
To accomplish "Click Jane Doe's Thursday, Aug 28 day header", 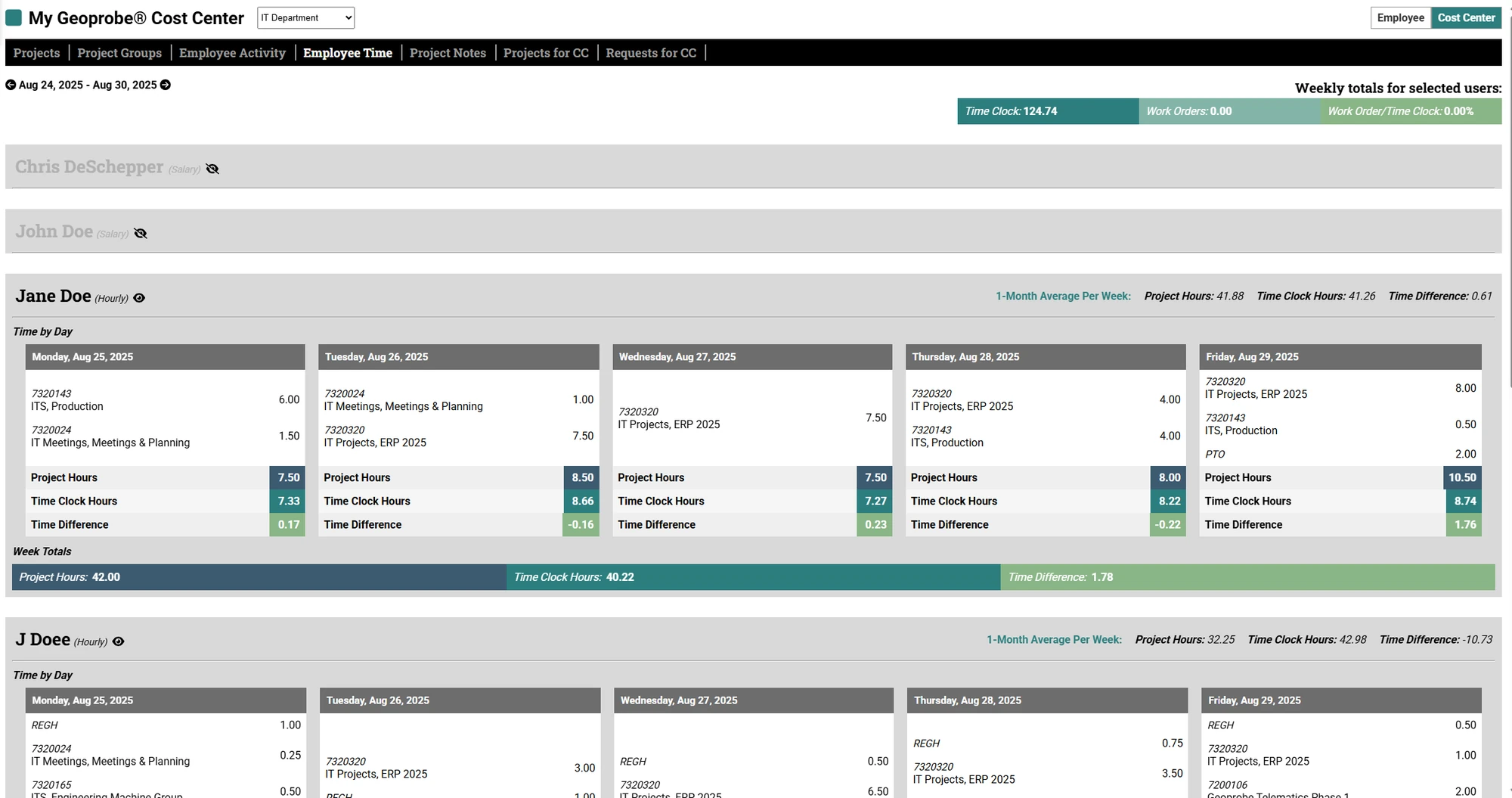I will tap(1046, 357).
